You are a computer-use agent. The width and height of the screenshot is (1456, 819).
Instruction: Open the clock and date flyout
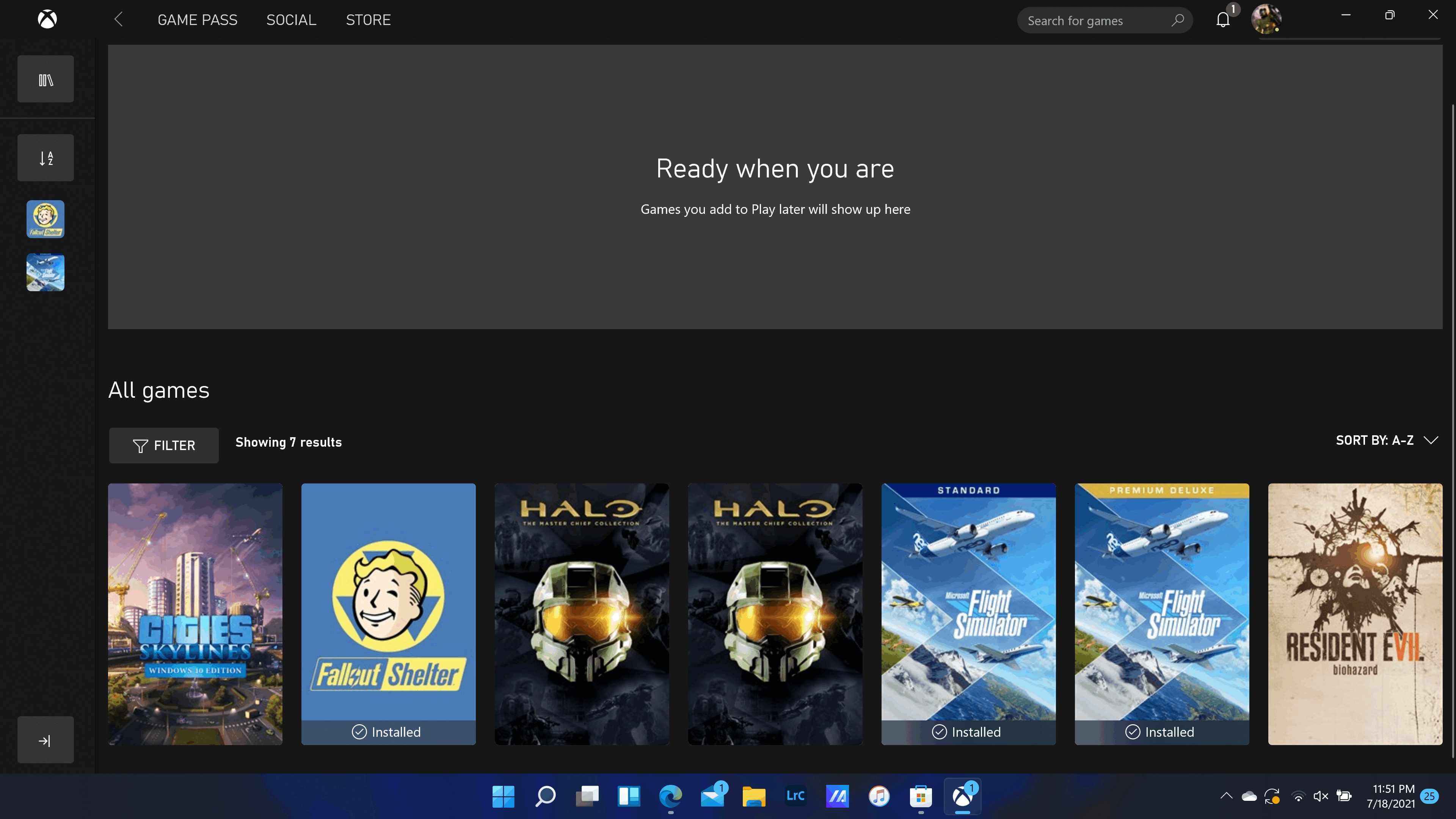(1391, 796)
